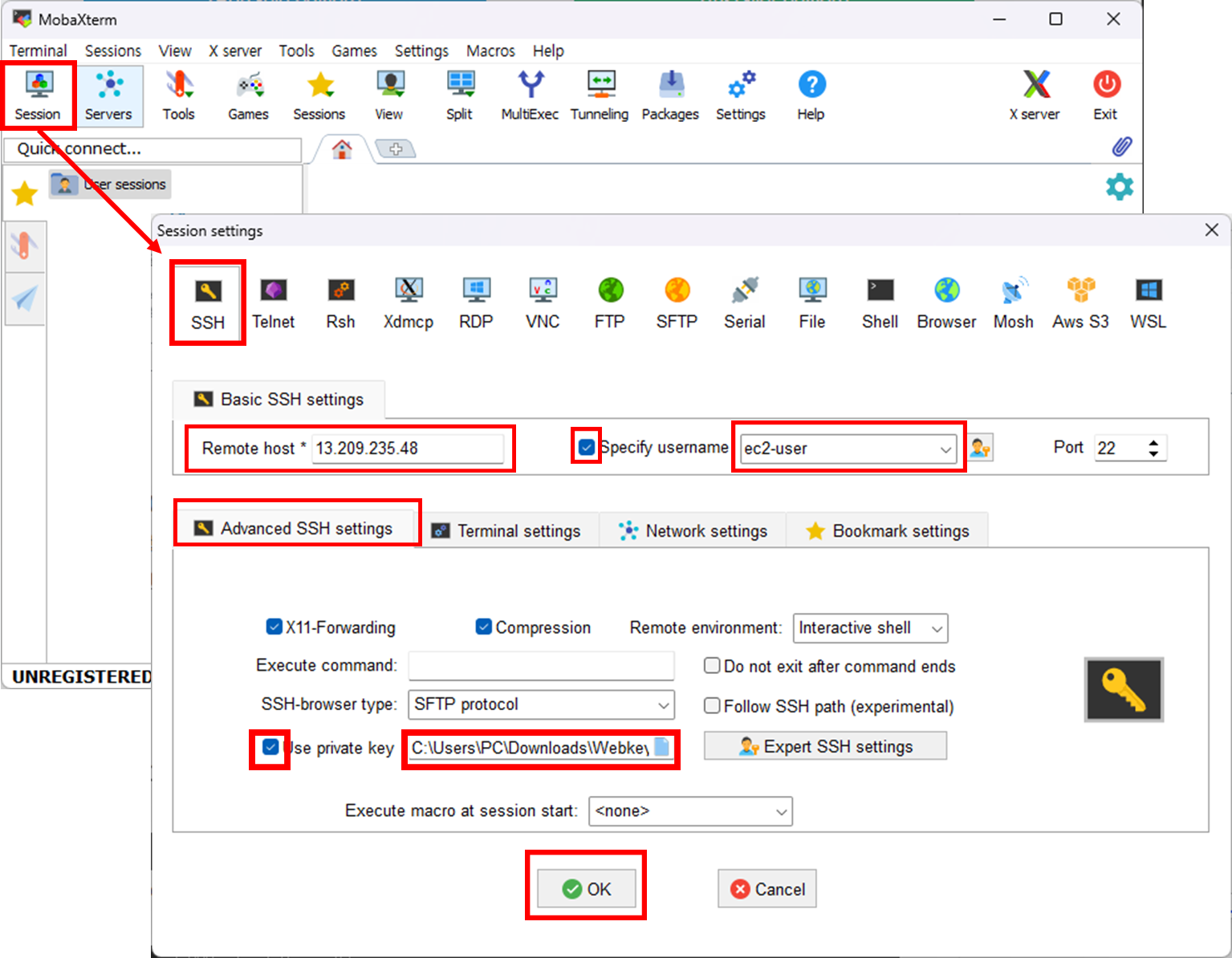The height and width of the screenshot is (958, 1232).
Task: Open Tools in the main toolbar
Action: pos(178,95)
